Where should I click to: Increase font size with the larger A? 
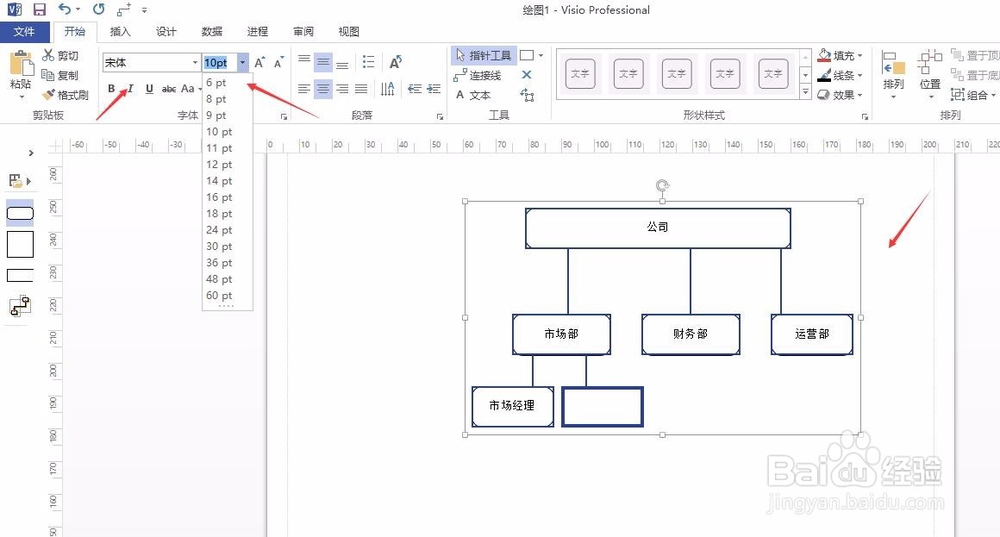coord(259,62)
